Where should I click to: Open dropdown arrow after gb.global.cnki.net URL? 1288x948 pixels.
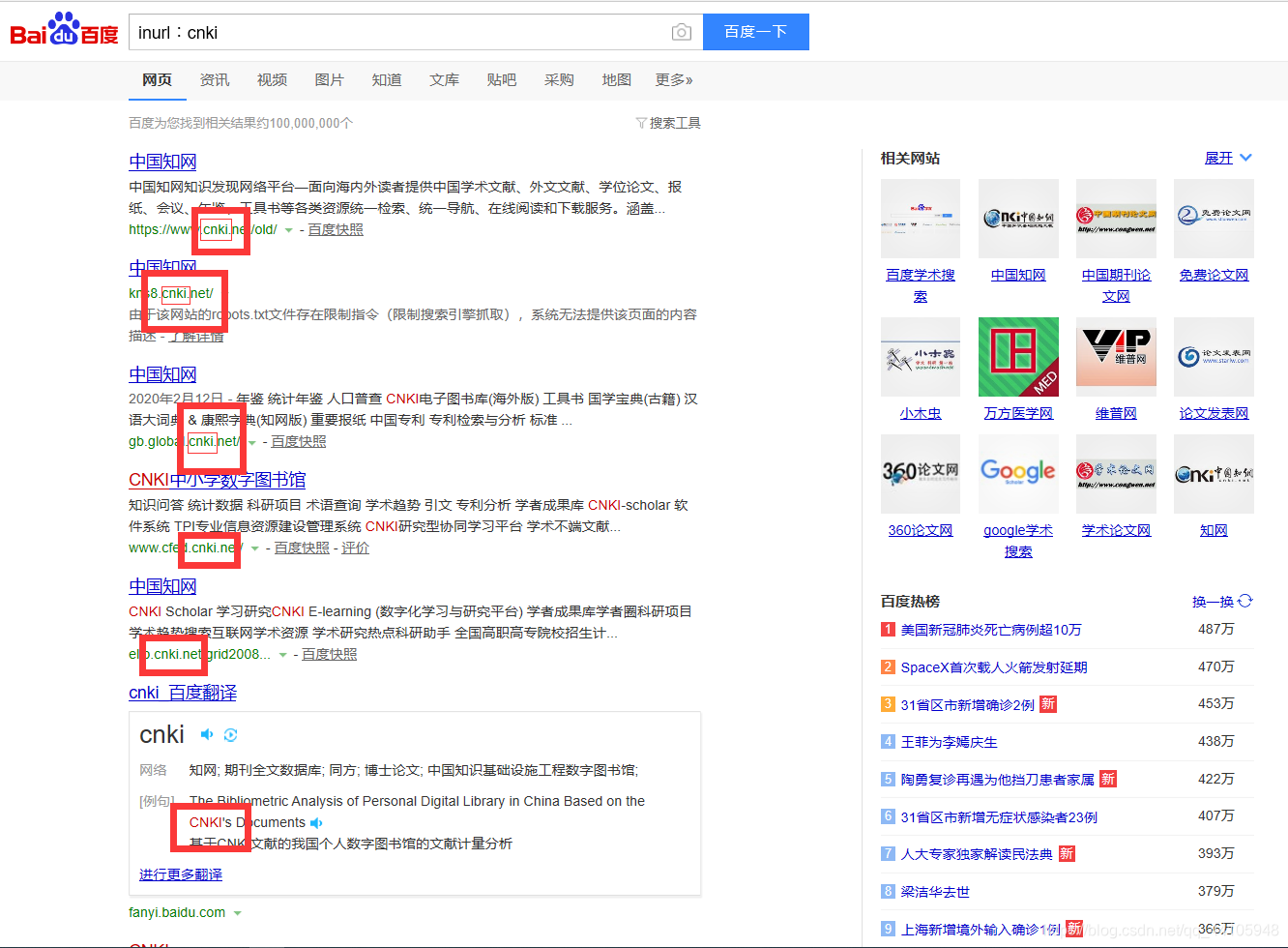[252, 442]
